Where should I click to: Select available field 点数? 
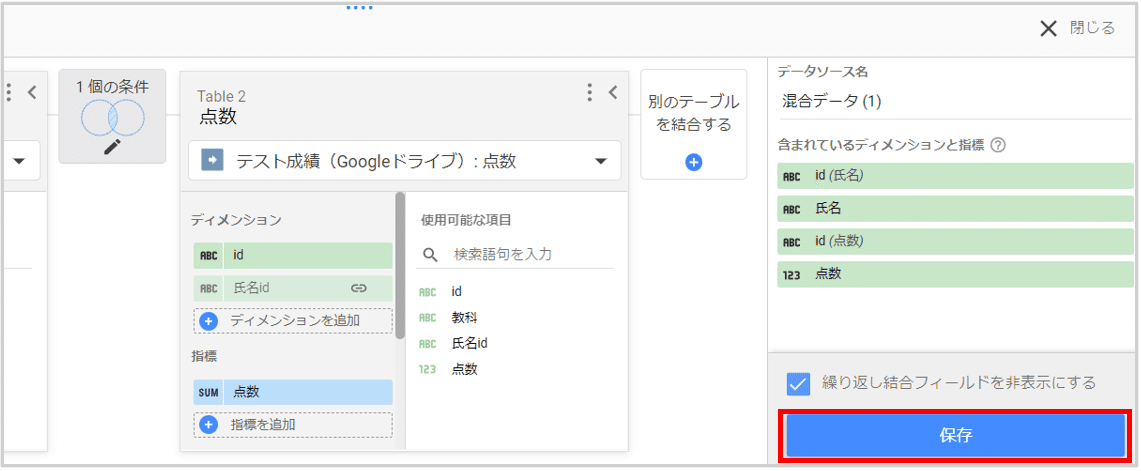tap(465, 369)
